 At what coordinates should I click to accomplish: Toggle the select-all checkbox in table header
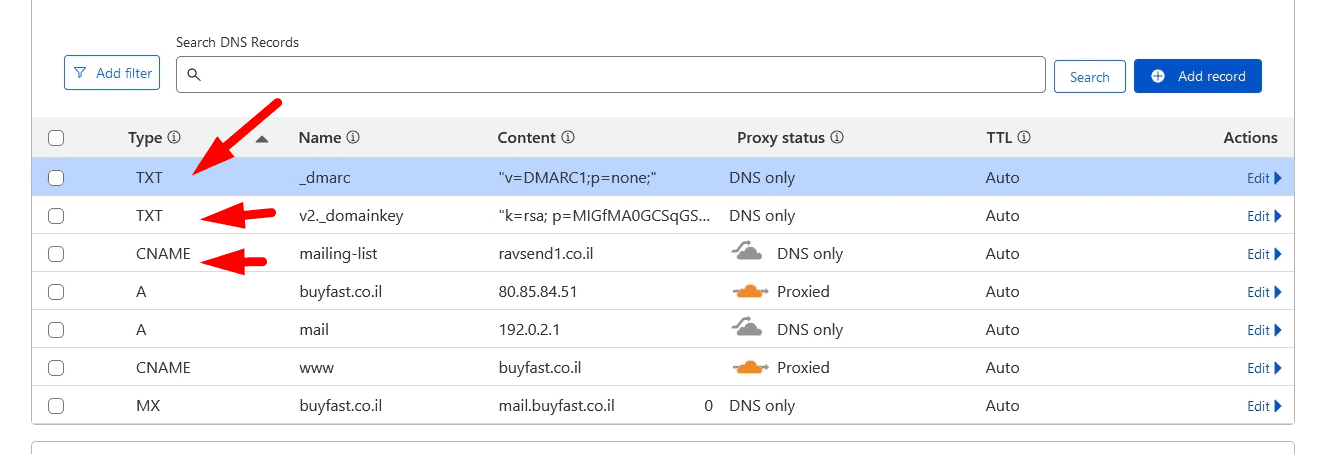56,138
